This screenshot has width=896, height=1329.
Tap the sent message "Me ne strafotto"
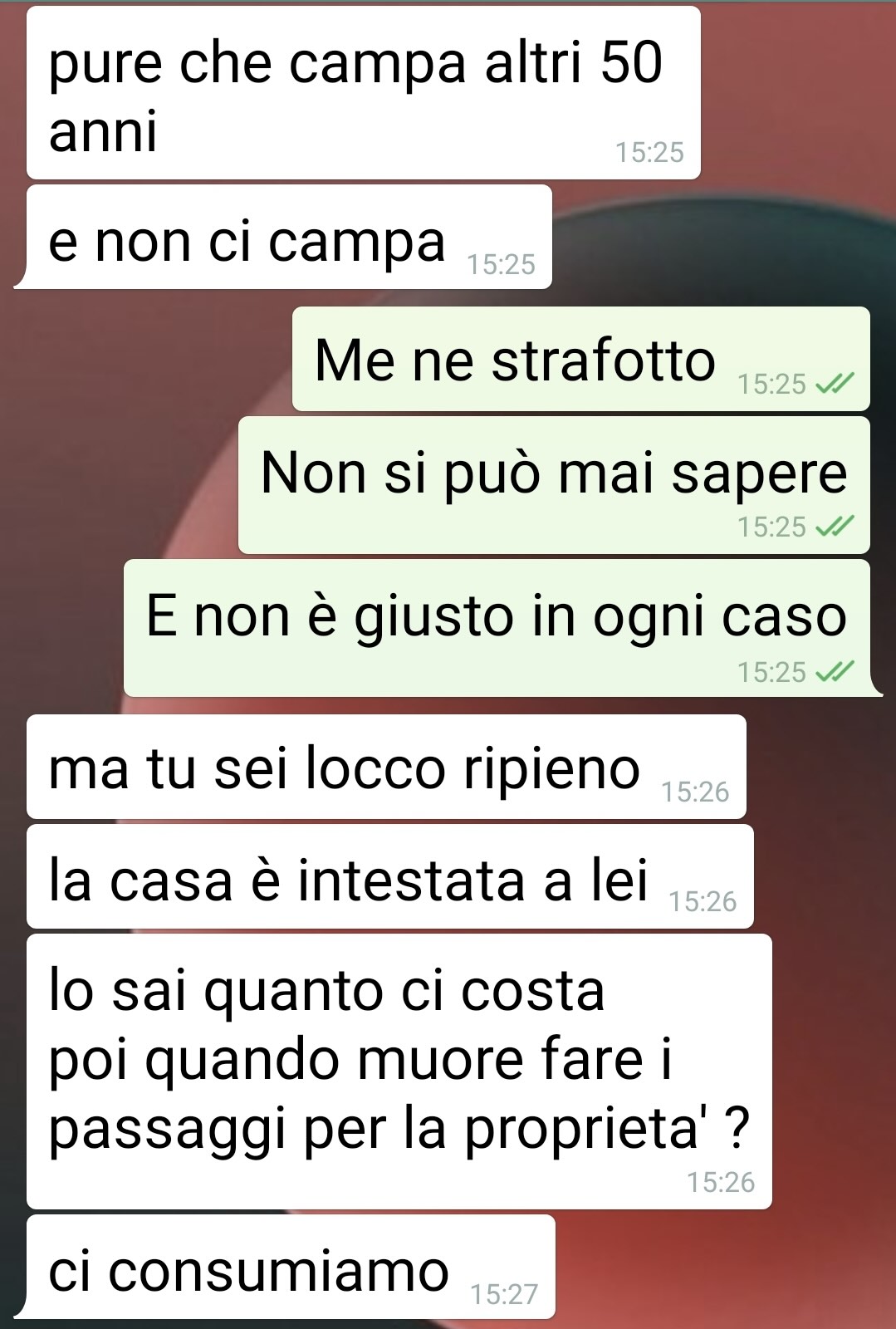point(581,359)
